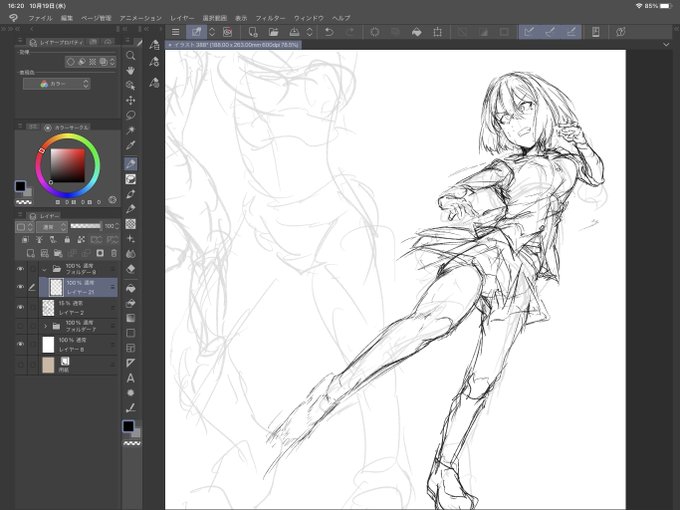Select the Ruler tool

(x=131, y=363)
